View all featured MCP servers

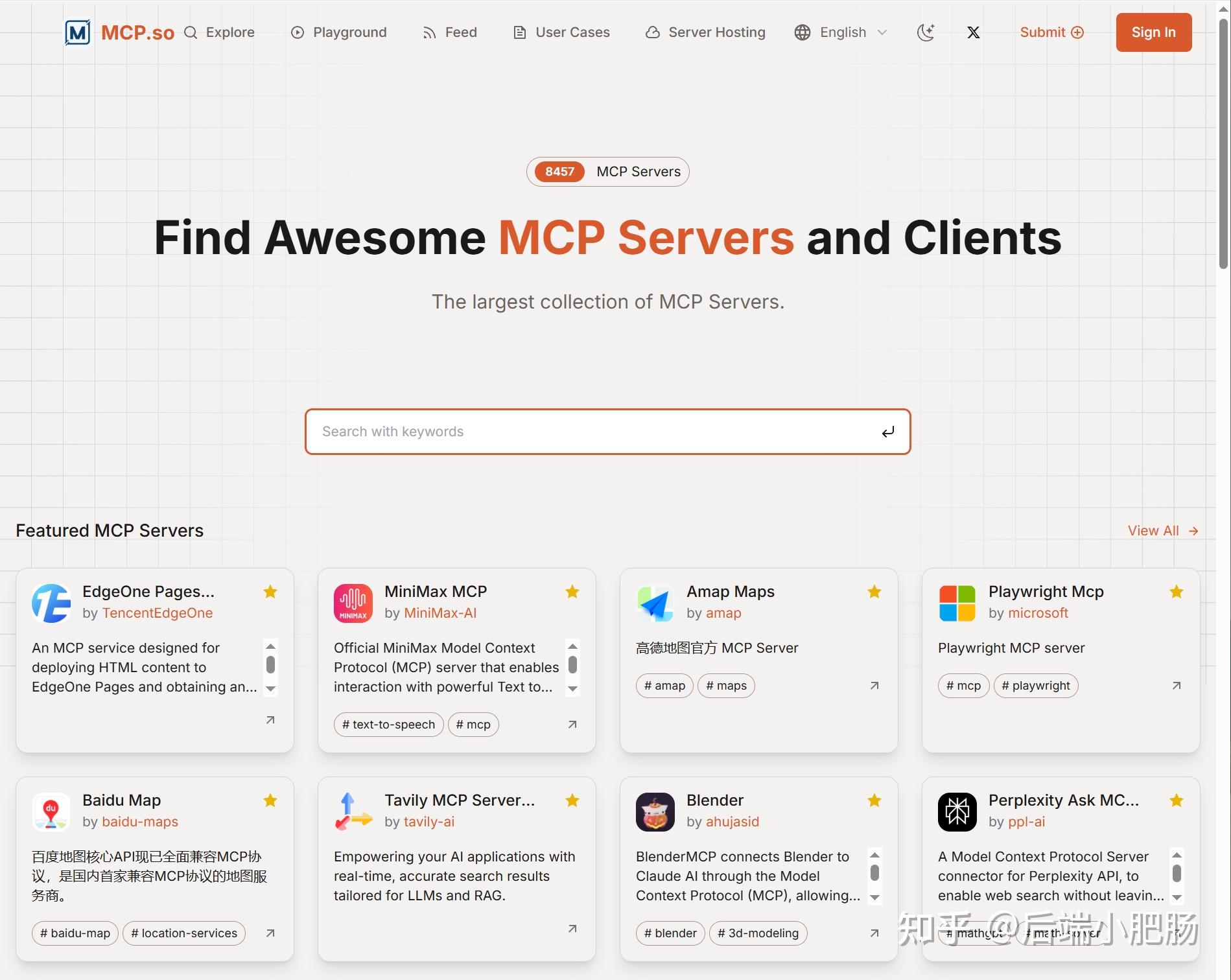(1161, 530)
